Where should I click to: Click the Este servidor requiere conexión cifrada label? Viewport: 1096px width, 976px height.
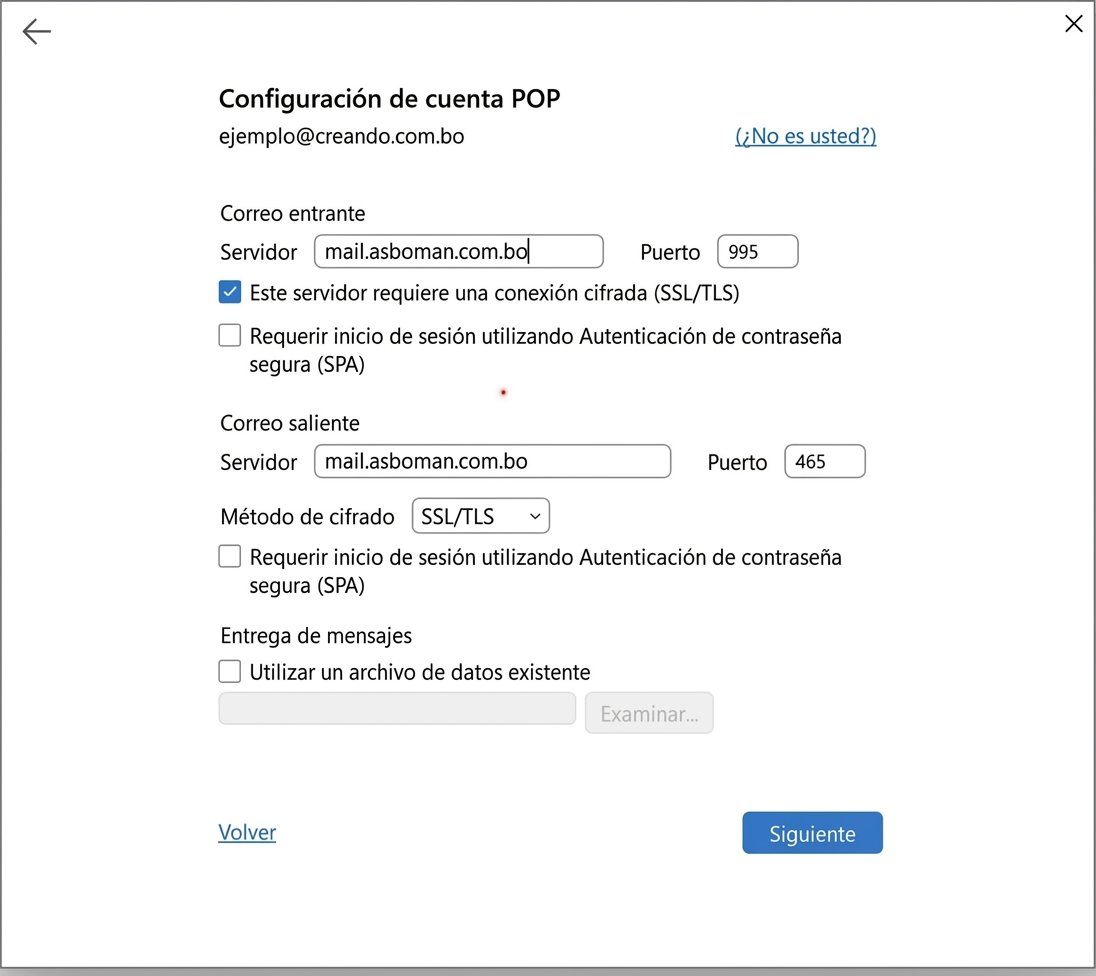(494, 293)
